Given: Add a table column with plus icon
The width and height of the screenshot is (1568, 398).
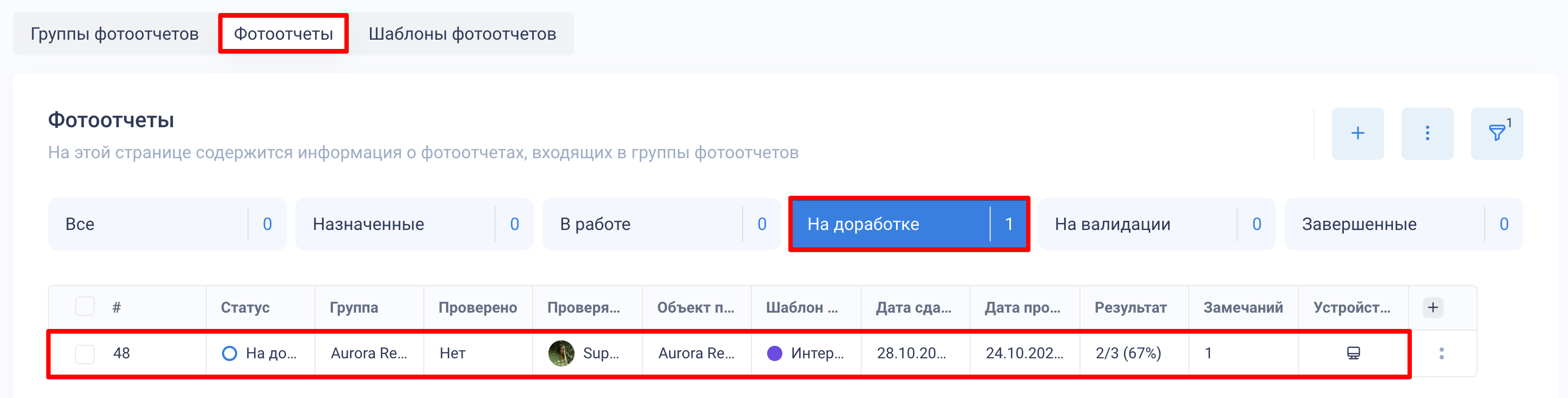Looking at the screenshot, I should click(x=1433, y=307).
